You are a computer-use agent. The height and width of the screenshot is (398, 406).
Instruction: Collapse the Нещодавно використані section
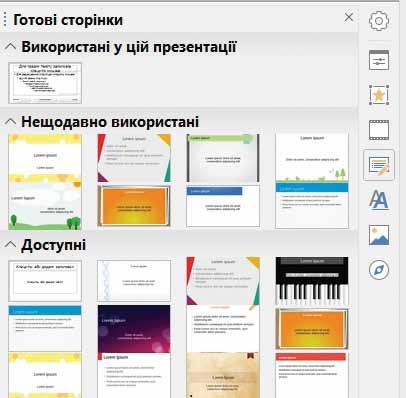pos(10,122)
